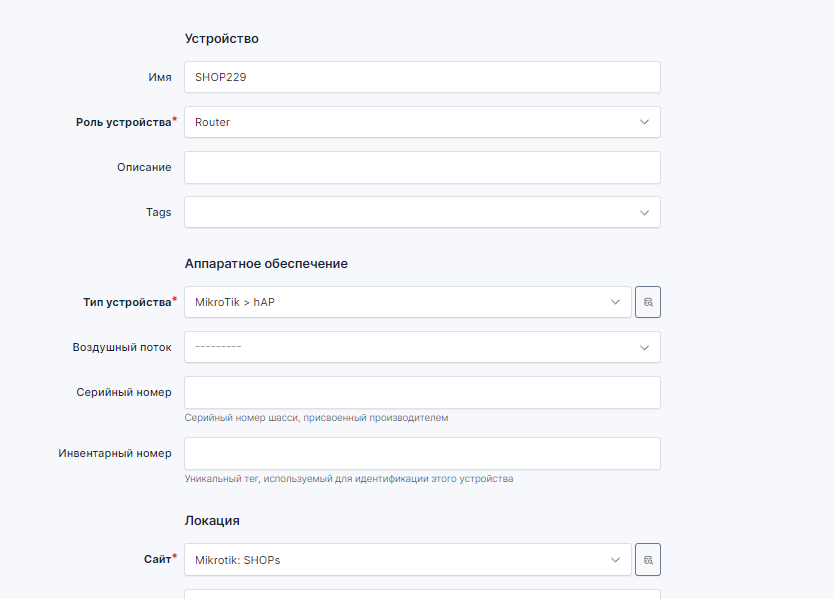The image size is (834, 599).
Task: Click the Описание label
Action: point(144,167)
